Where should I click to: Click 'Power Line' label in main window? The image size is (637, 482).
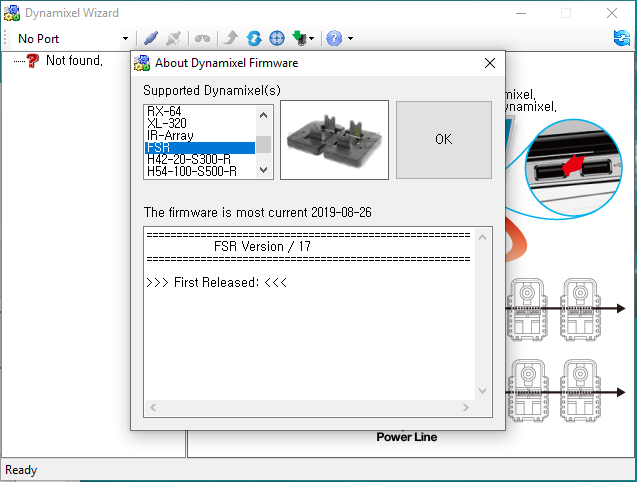(x=407, y=437)
